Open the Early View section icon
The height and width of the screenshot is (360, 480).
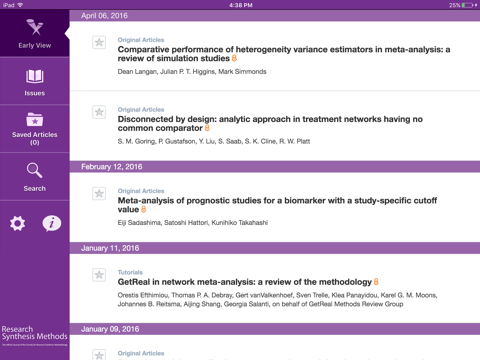(x=35, y=27)
